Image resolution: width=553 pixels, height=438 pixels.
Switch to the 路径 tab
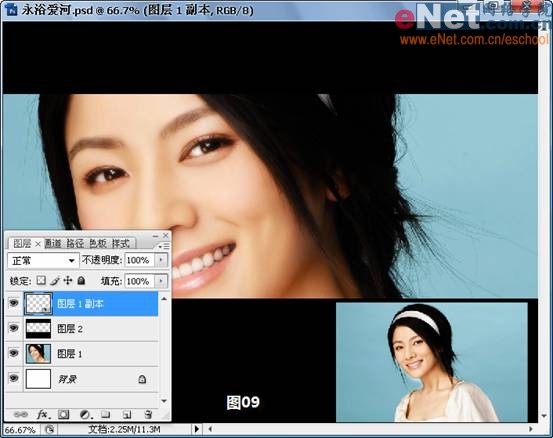[75, 243]
